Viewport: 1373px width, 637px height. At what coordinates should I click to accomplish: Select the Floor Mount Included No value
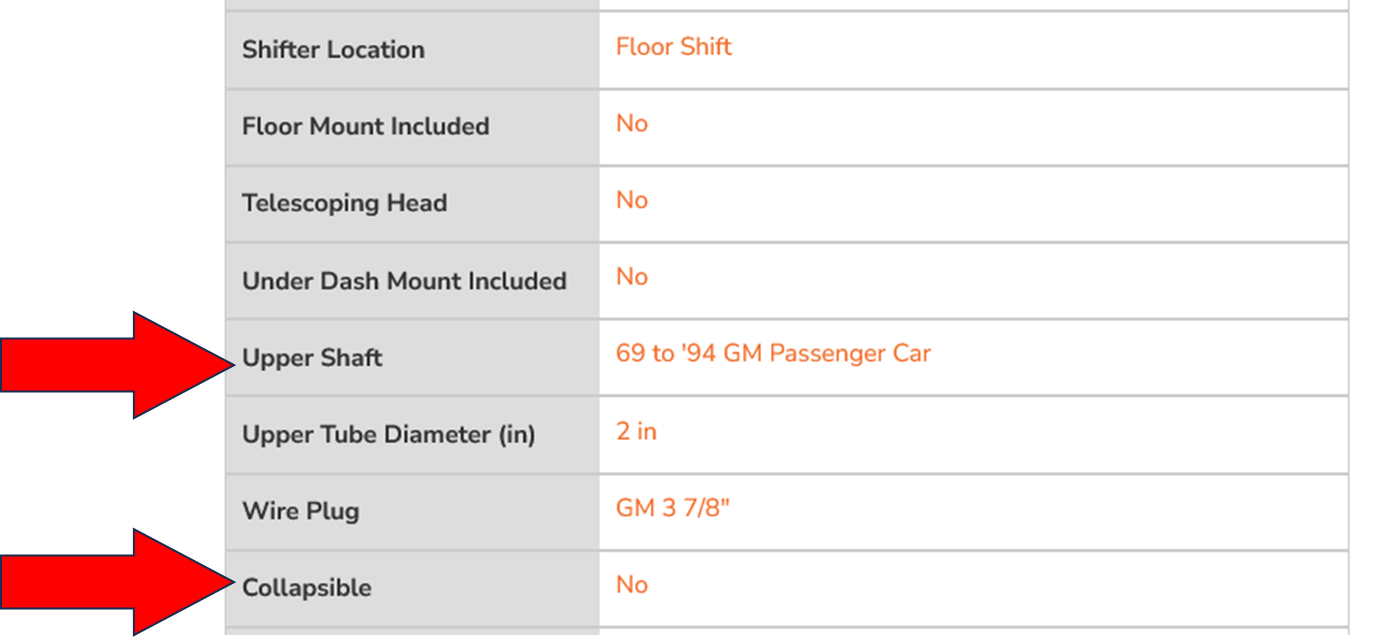(x=632, y=124)
